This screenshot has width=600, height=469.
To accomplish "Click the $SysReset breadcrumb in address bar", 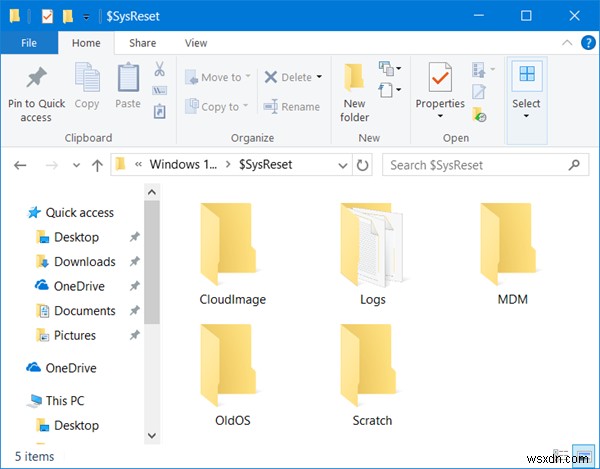I will [x=266, y=164].
